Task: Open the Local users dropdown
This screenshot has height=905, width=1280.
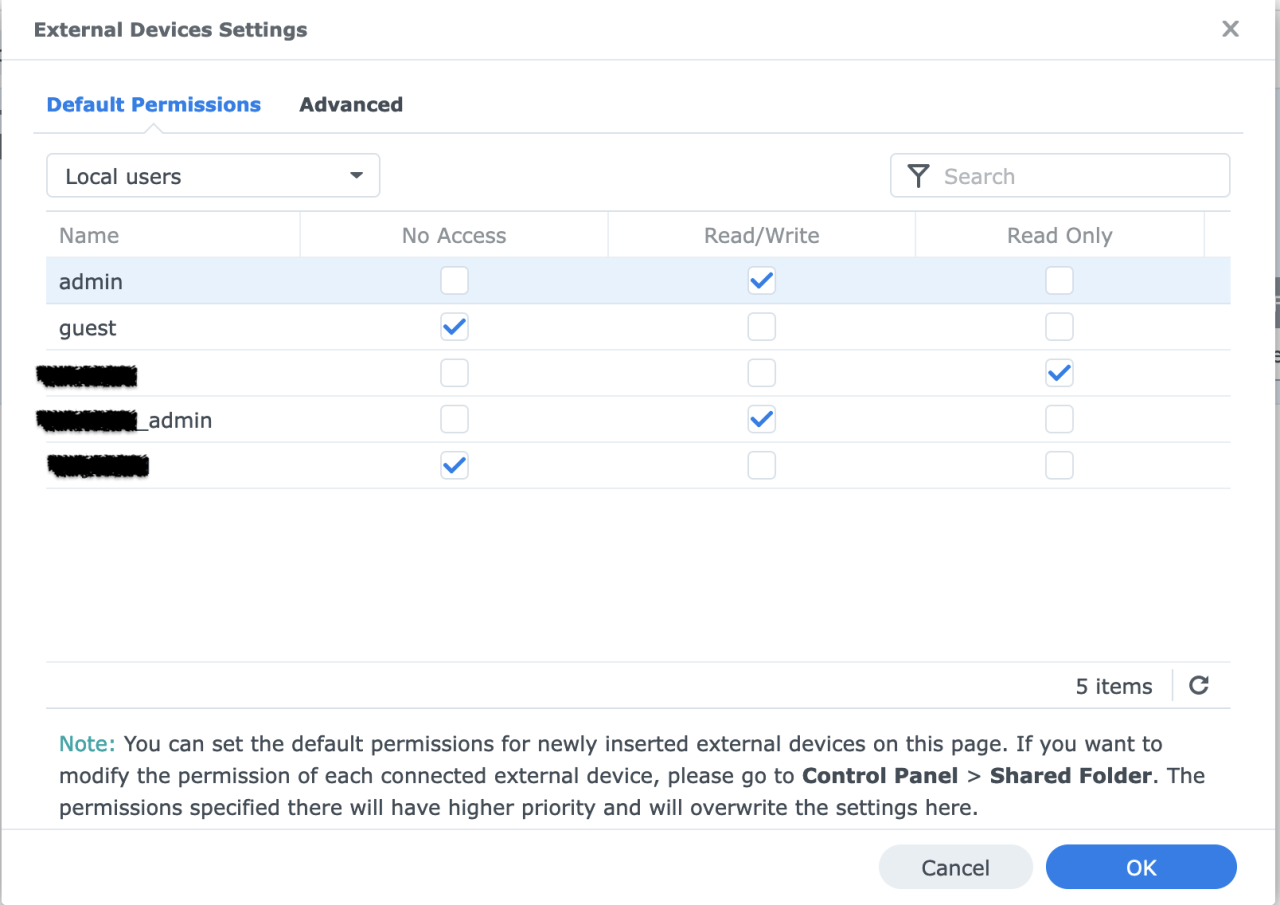Action: (x=213, y=176)
